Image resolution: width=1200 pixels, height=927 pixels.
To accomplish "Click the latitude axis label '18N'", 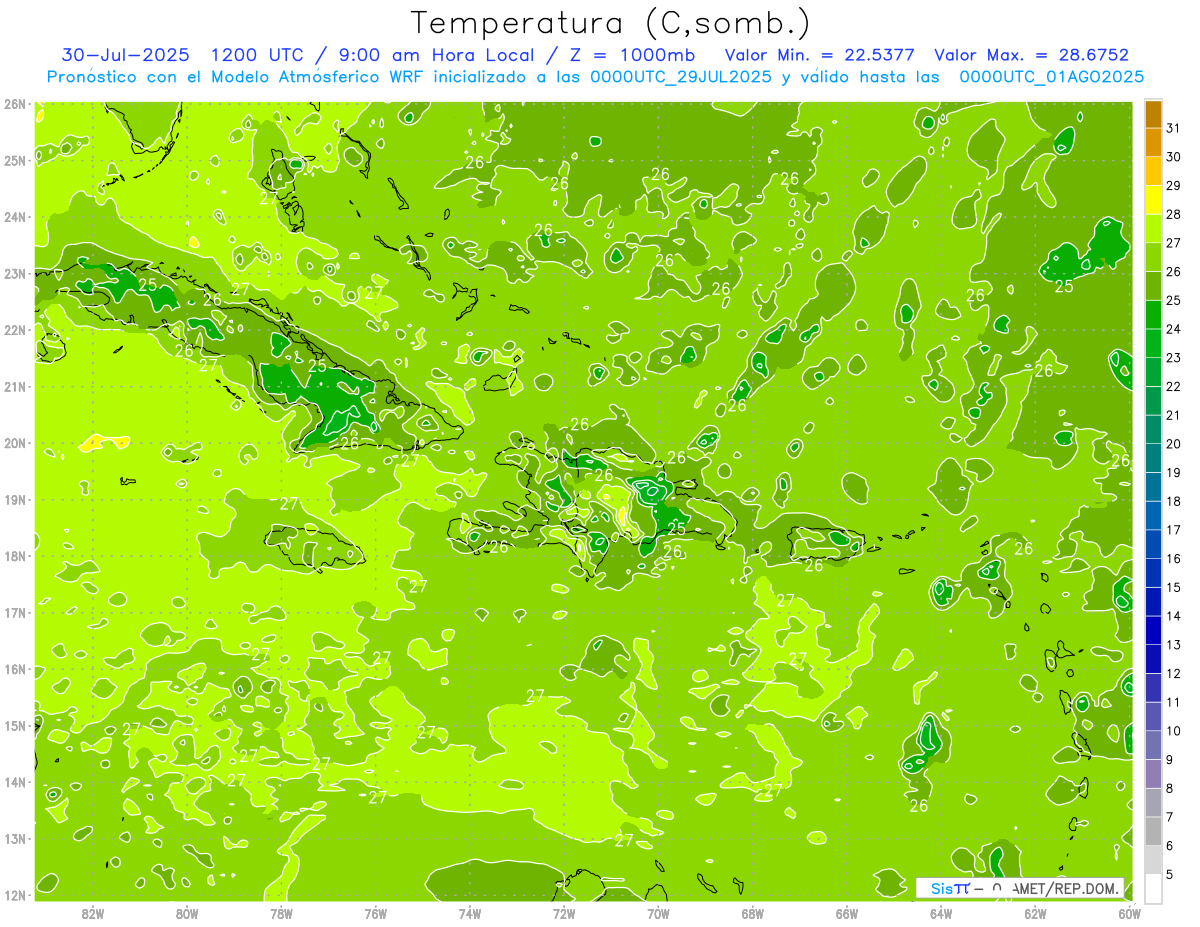I will pos(15,555).
